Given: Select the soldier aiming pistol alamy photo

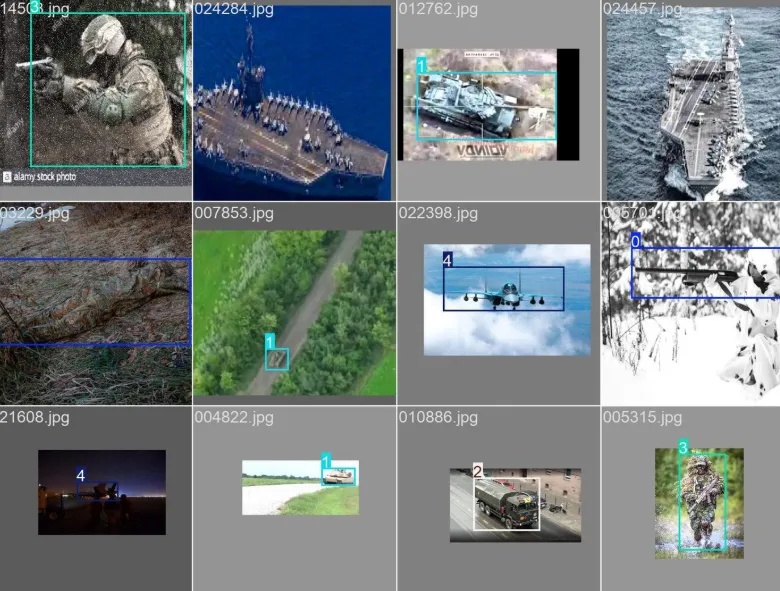Looking at the screenshot, I should point(96,95).
